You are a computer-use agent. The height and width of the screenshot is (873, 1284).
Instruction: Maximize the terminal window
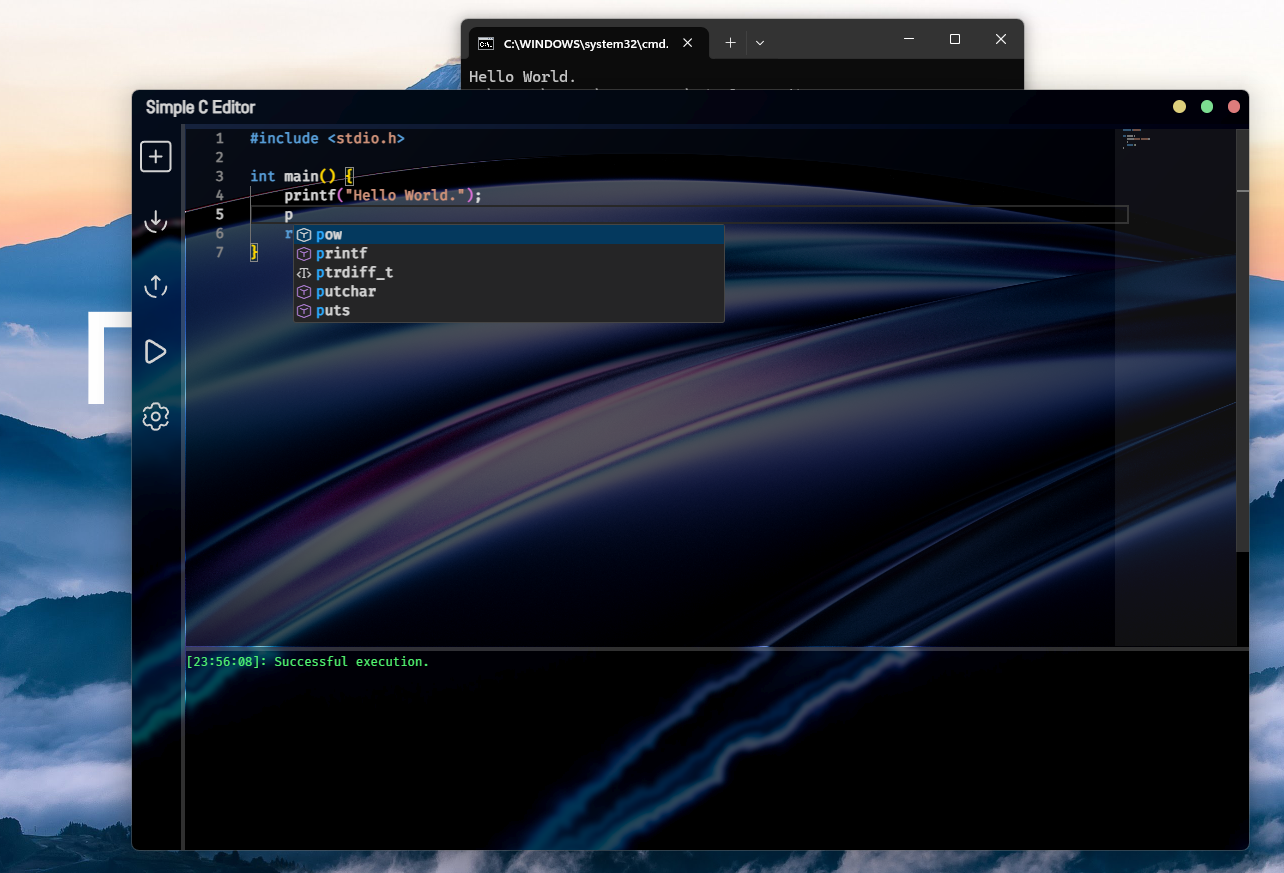[955, 39]
